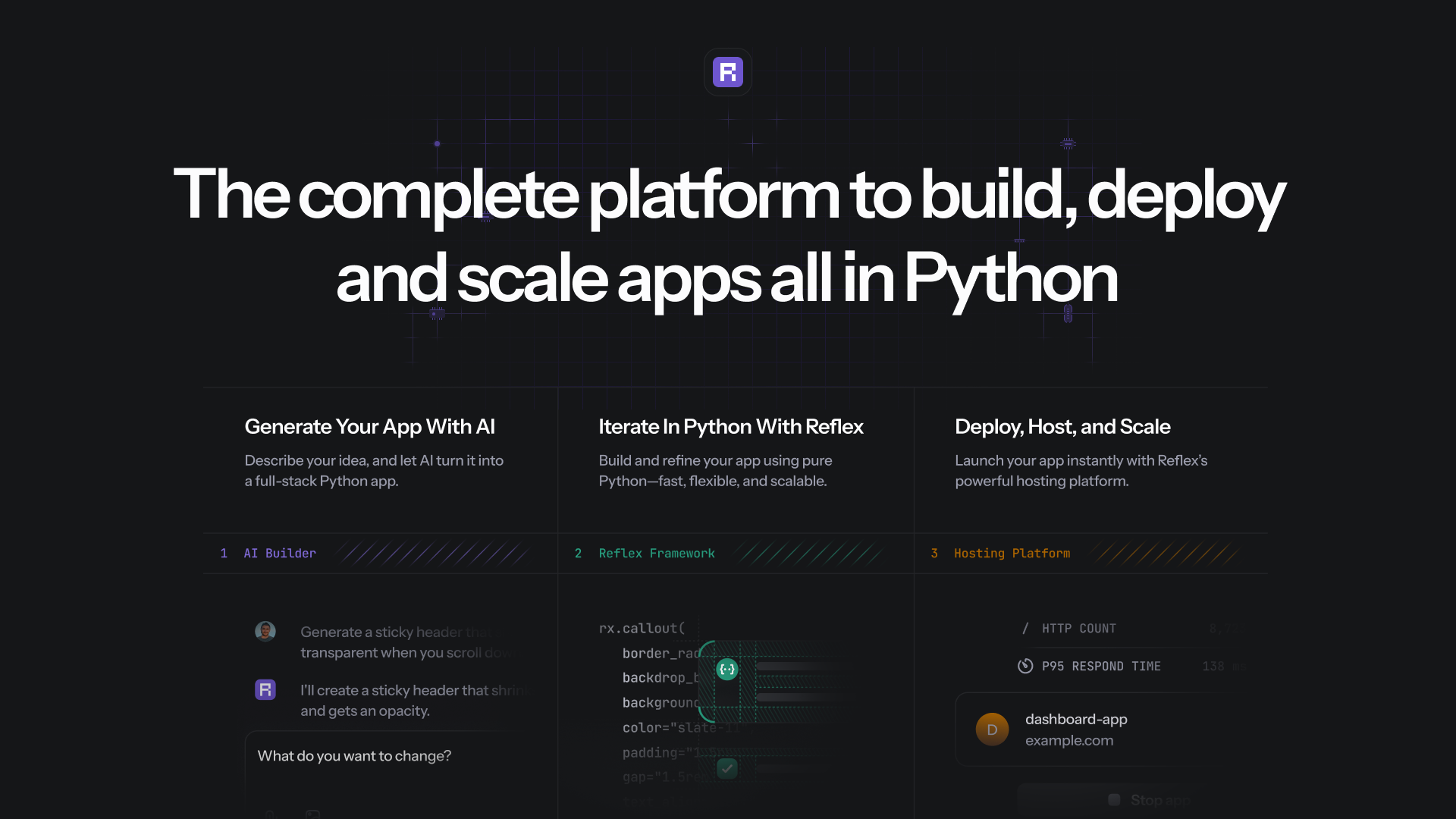Click the attachment icon below the chat input
Viewport: 1456px width, 819px height.
click(270, 814)
